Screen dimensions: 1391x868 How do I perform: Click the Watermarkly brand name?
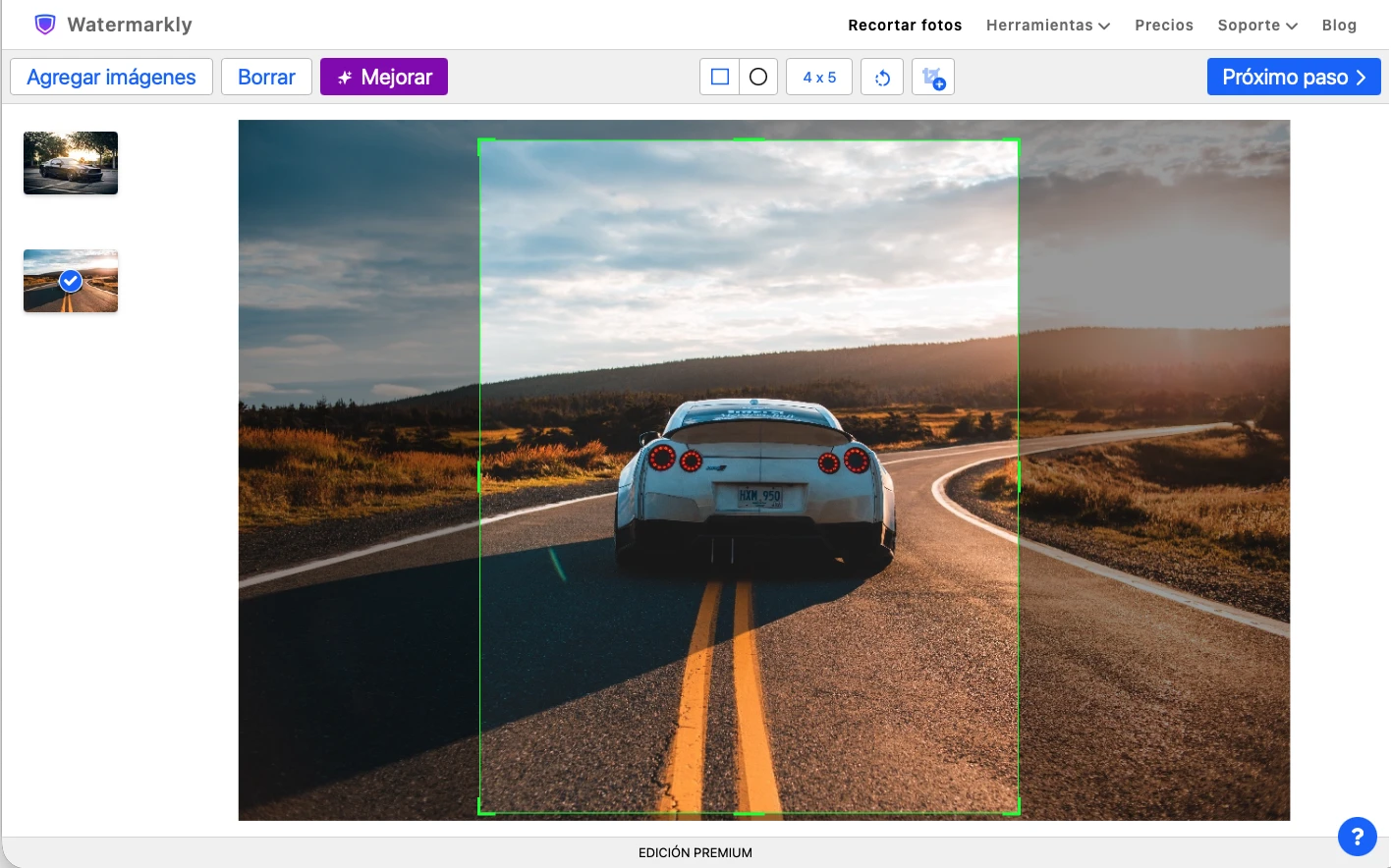point(130,25)
